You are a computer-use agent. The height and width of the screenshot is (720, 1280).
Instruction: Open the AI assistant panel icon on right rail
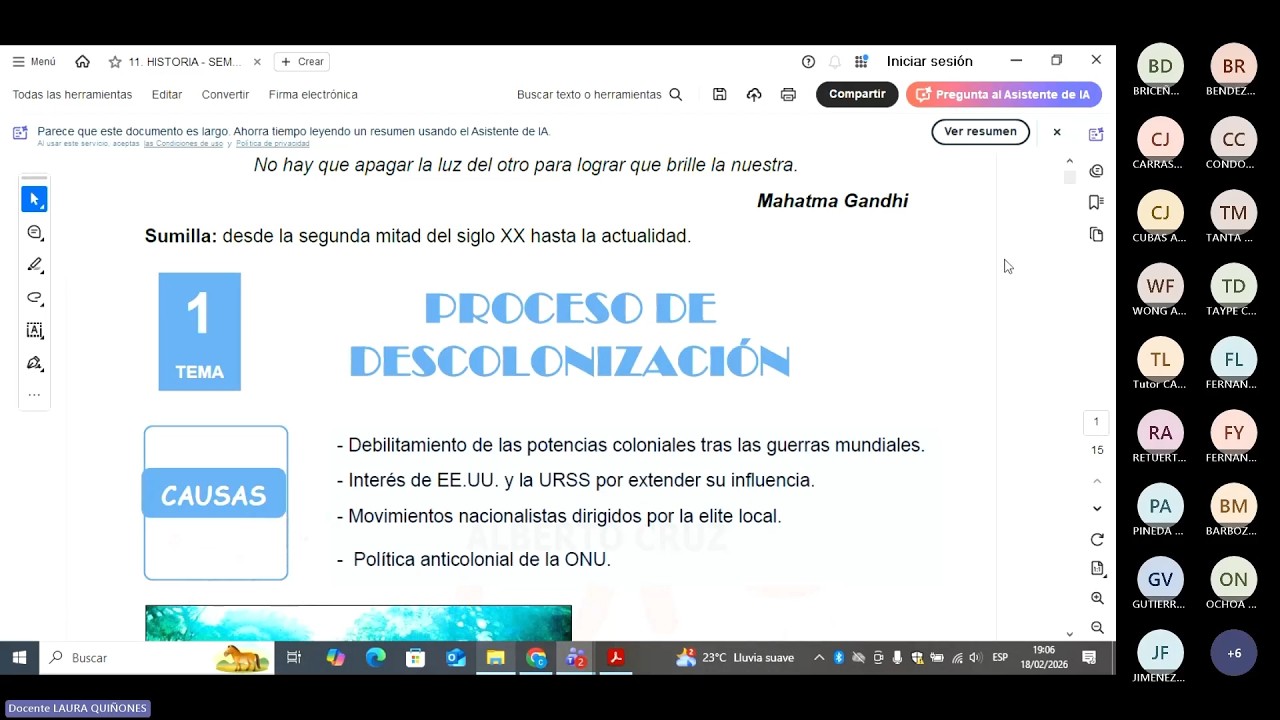tap(1096, 135)
